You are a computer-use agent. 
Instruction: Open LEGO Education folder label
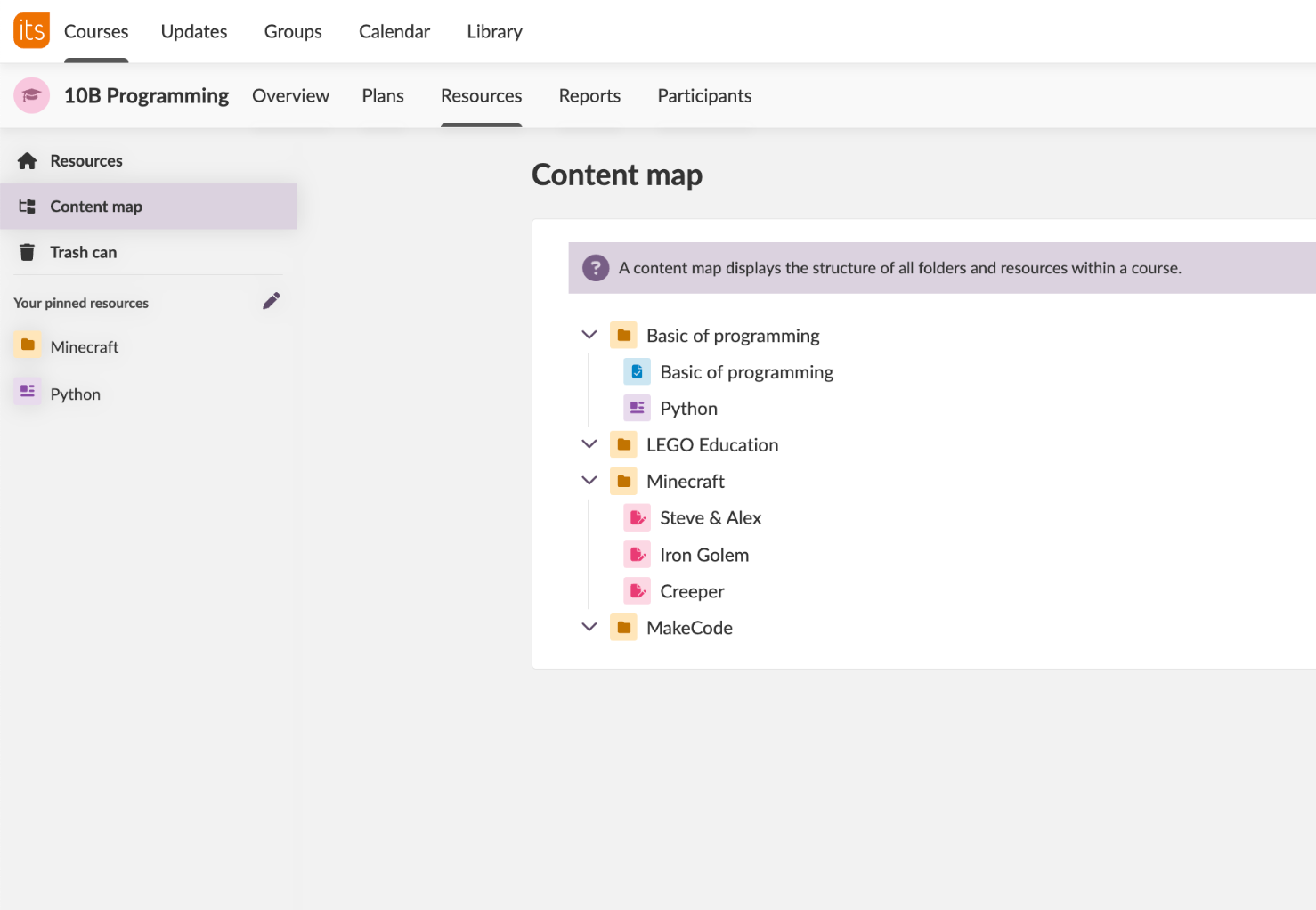[712, 445]
